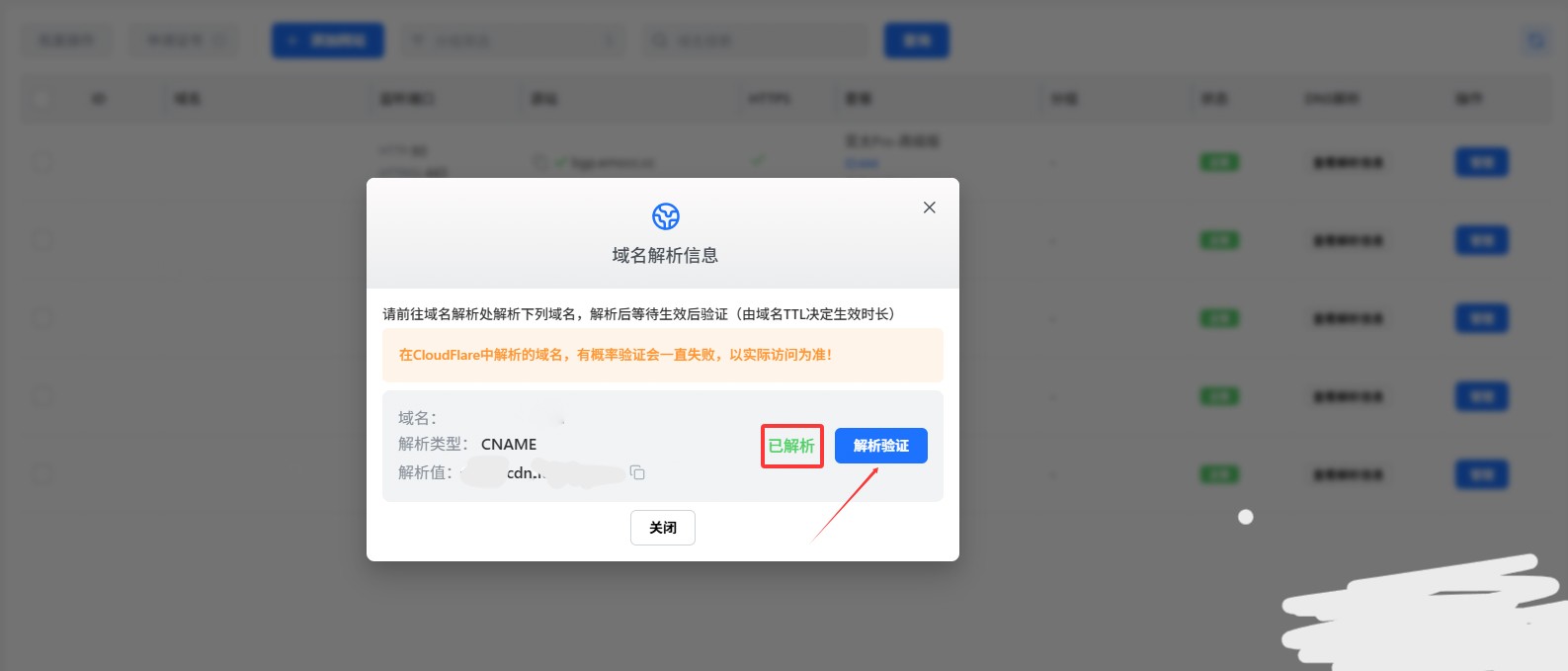Click the blue add button with the plus sign in the background toolbar
The height and width of the screenshot is (671, 1568).
point(328,41)
